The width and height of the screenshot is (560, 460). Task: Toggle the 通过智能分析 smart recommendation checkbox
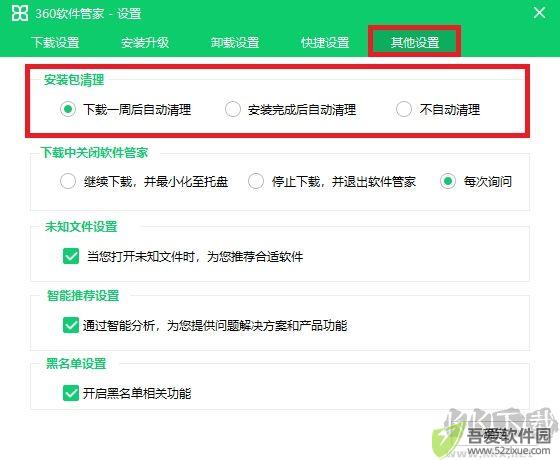[x=71, y=325]
